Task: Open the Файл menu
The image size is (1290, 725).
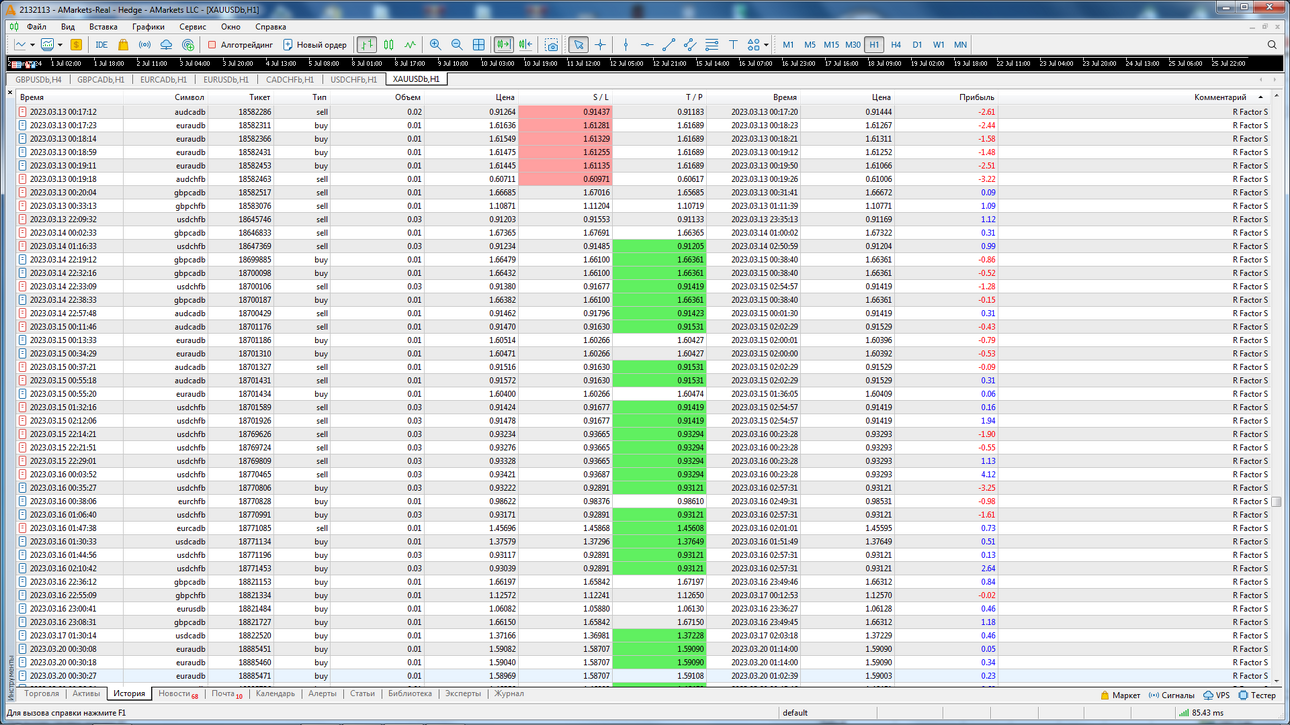Action: tap(36, 27)
